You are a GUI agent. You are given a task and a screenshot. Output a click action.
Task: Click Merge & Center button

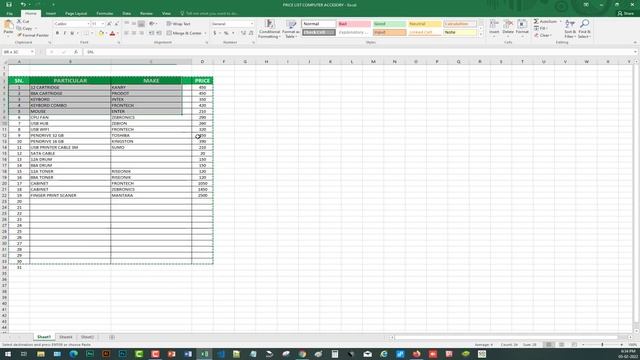tap(184, 33)
